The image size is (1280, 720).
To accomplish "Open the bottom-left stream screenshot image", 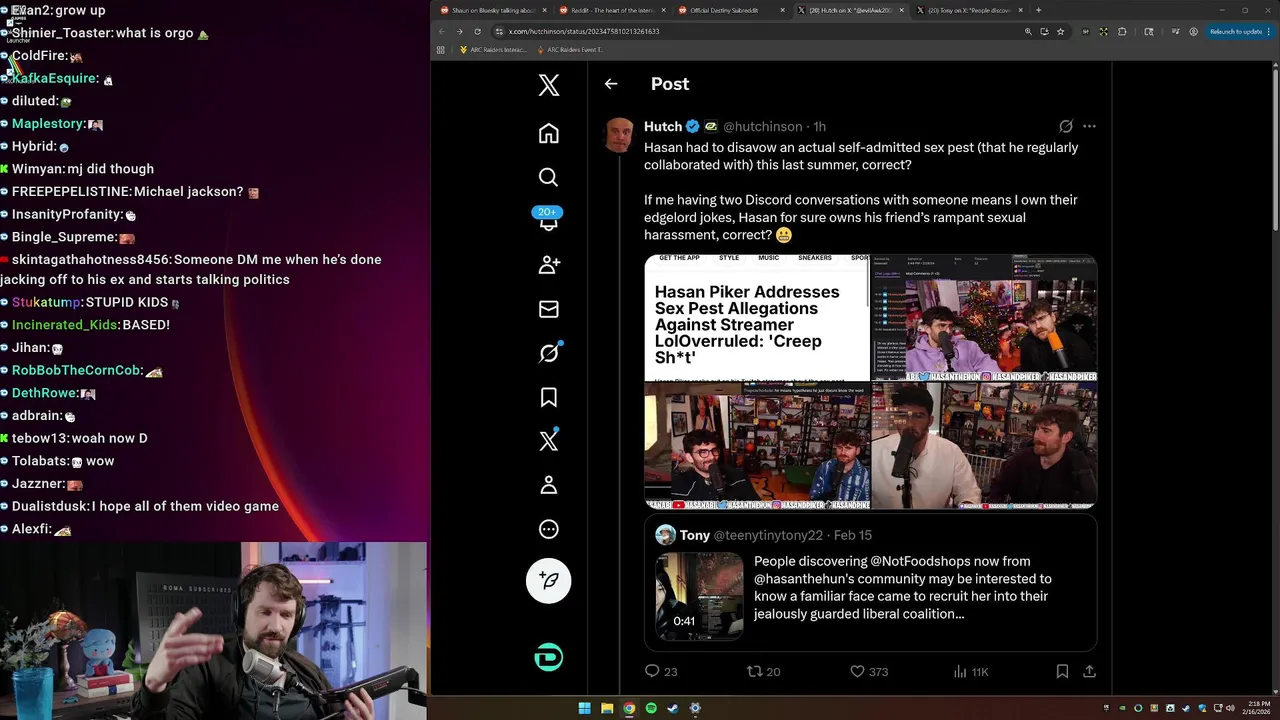I will click(757, 446).
